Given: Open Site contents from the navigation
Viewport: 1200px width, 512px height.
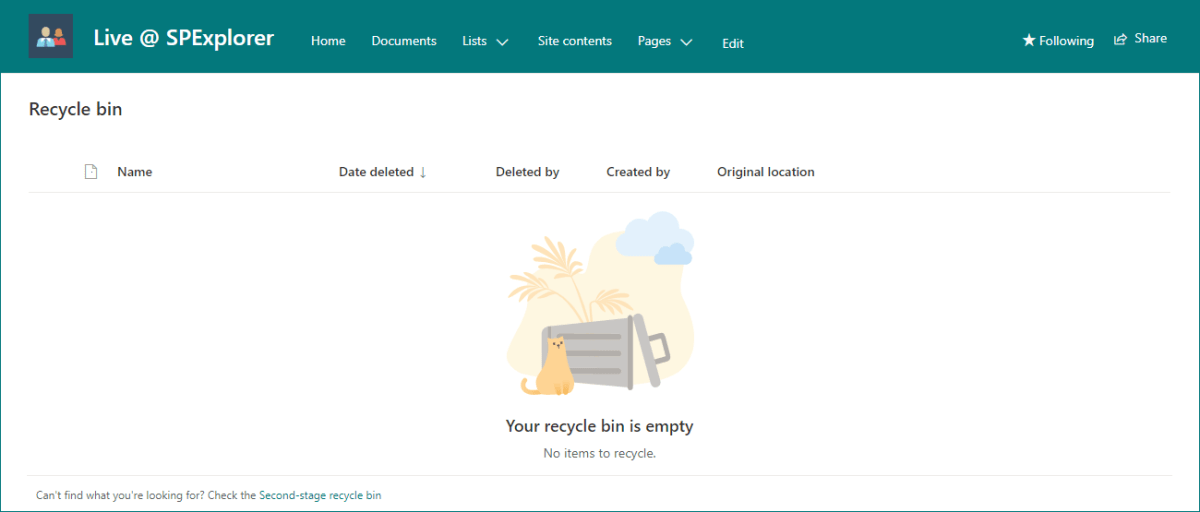Looking at the screenshot, I should pos(575,41).
